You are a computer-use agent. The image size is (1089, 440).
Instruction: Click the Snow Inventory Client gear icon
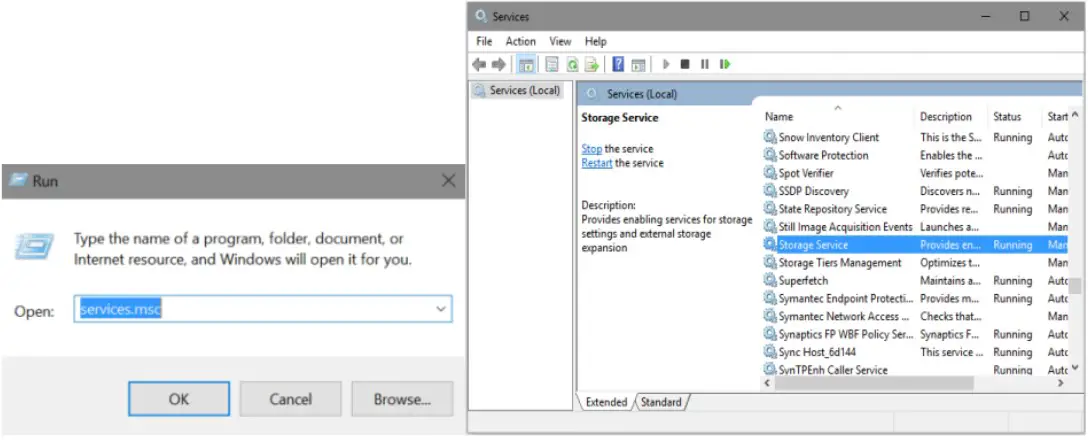click(x=770, y=137)
